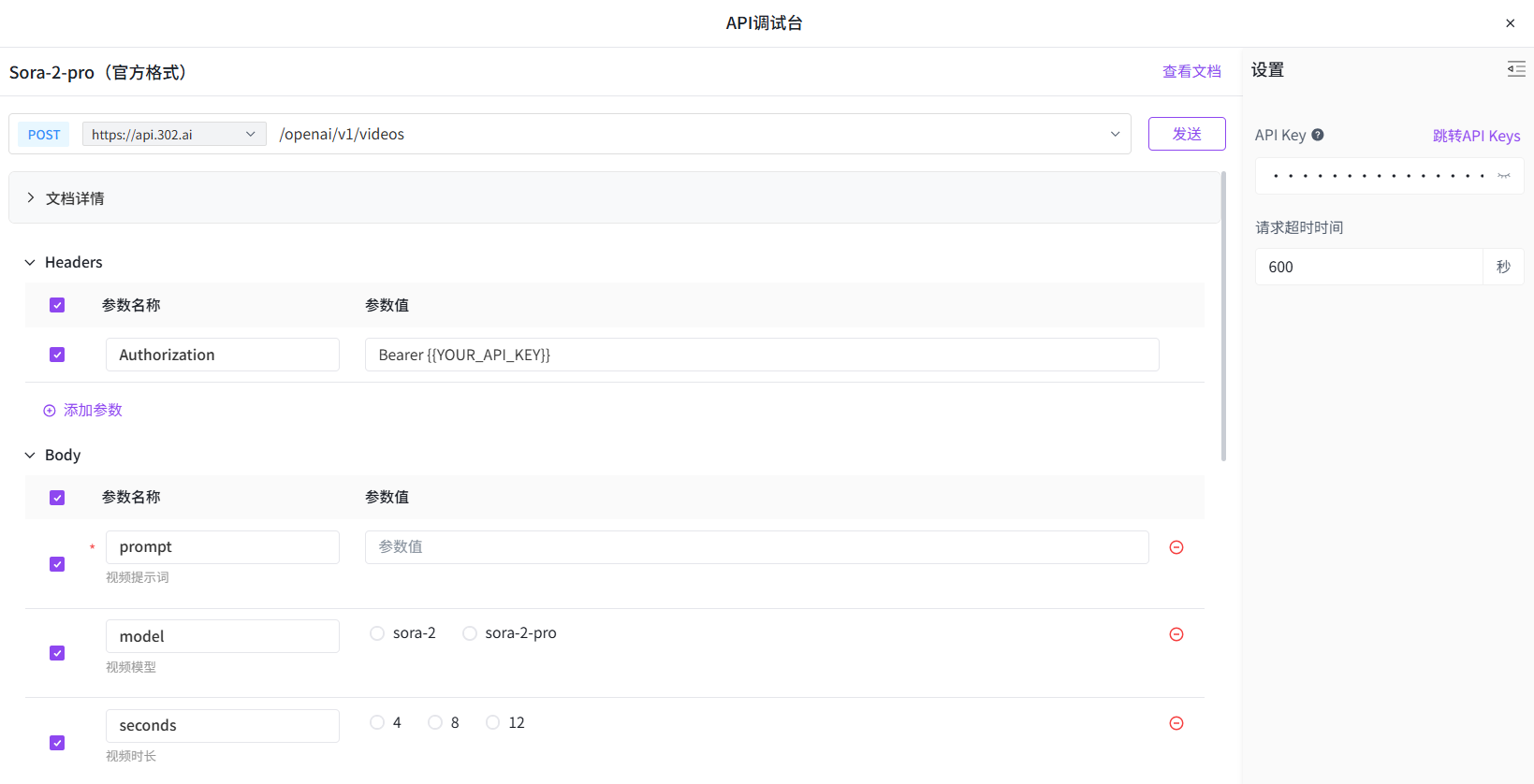
Task: Collapse the settings panel icon
Action: [x=1515, y=69]
